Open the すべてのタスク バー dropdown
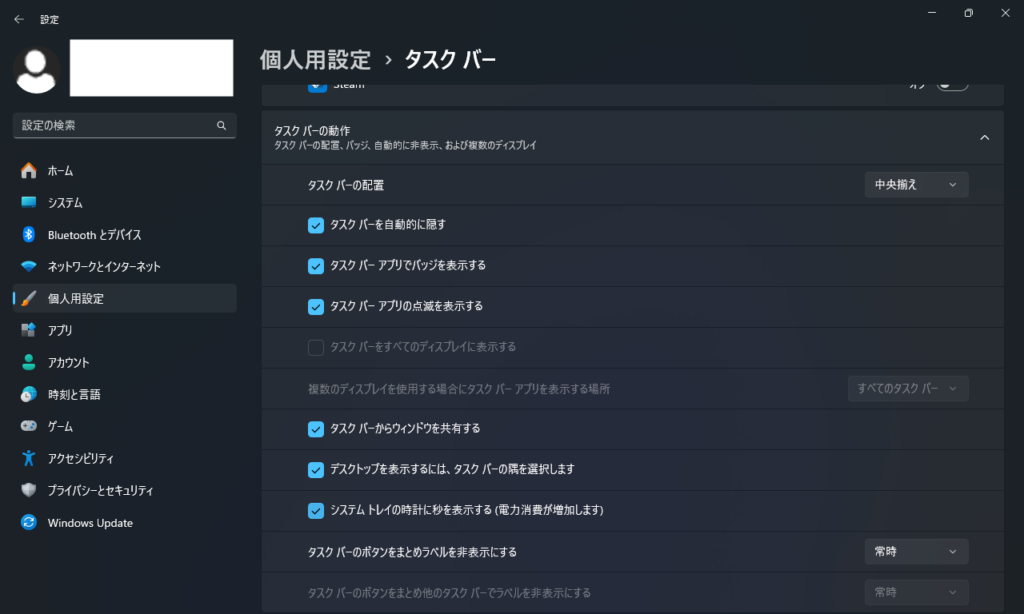The height and width of the screenshot is (614, 1024). tap(908, 389)
